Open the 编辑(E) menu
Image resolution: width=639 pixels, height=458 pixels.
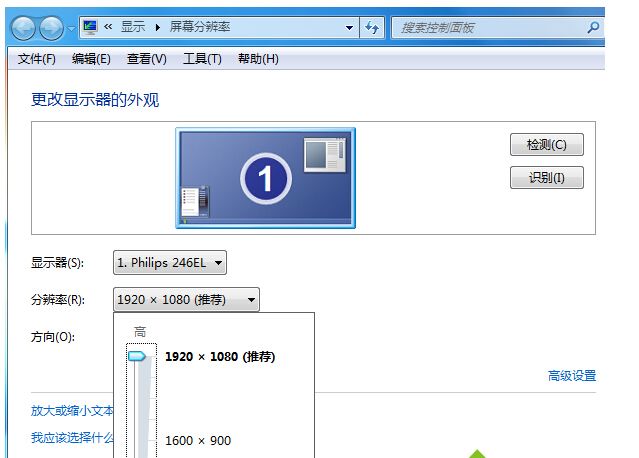pyautogui.click(x=91, y=59)
